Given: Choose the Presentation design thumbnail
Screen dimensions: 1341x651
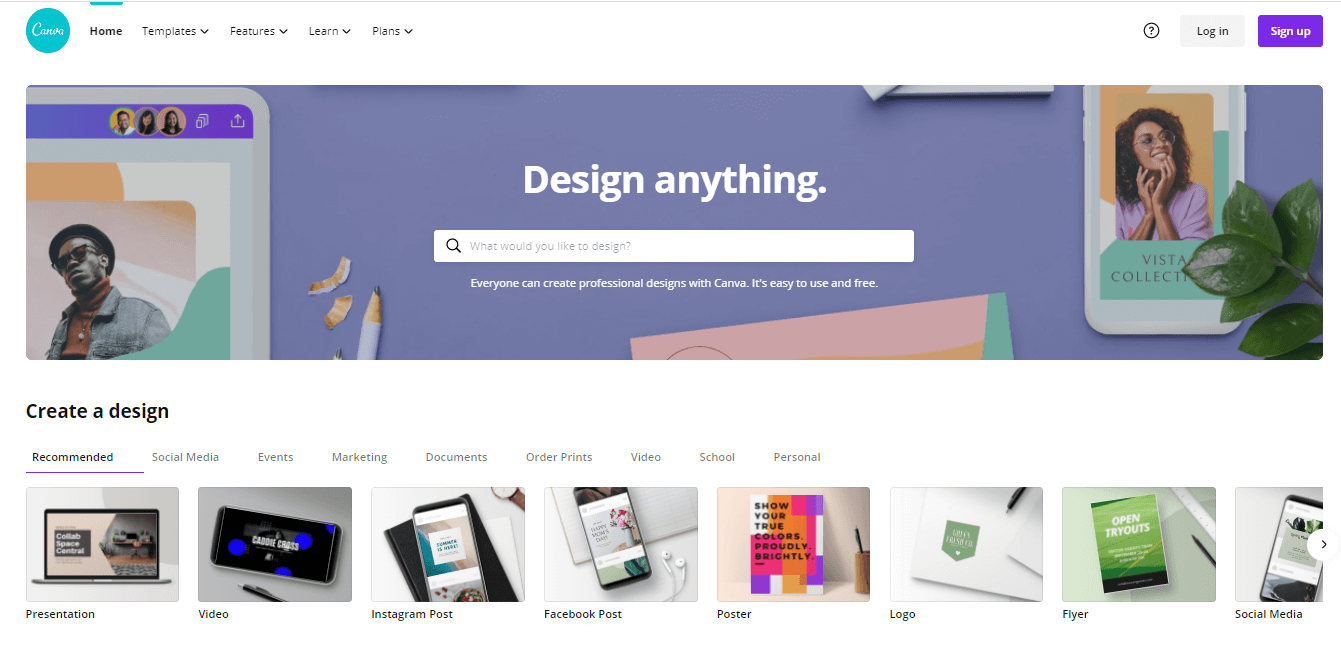Looking at the screenshot, I should click(x=102, y=544).
